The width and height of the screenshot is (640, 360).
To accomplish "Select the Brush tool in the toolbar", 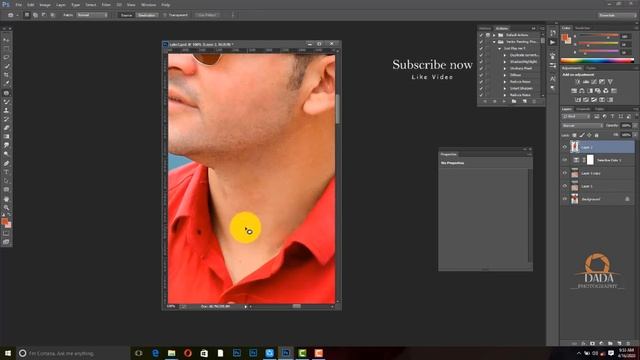I will pyautogui.click(x=6, y=102).
